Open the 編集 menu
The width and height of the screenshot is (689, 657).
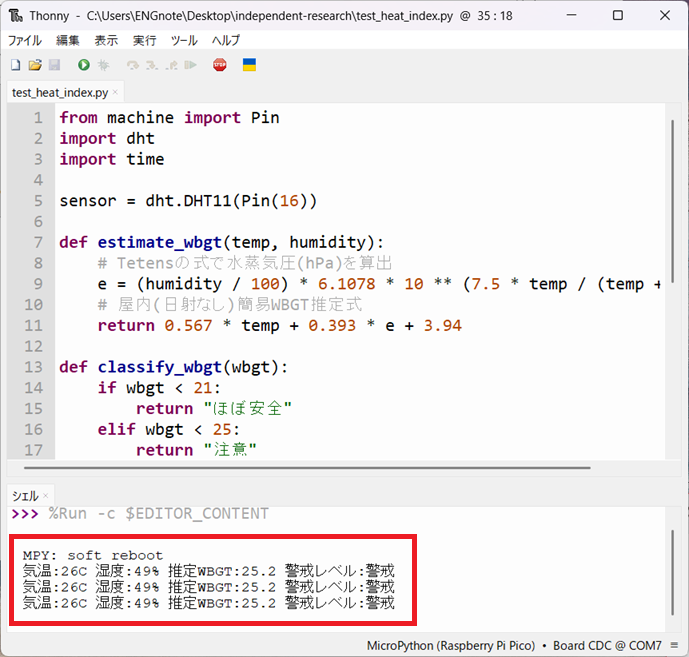point(68,40)
